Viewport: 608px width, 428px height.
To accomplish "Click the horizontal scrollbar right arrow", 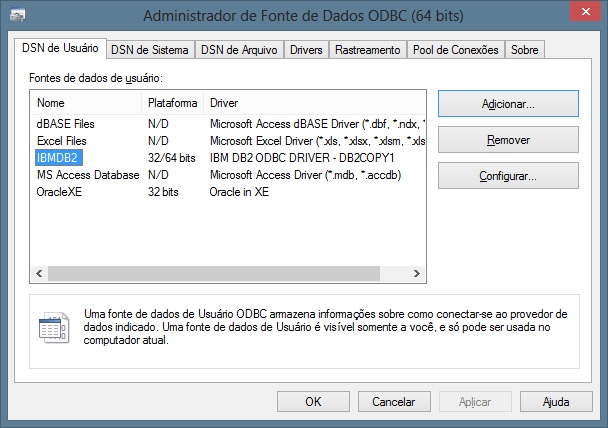I will [x=421, y=272].
